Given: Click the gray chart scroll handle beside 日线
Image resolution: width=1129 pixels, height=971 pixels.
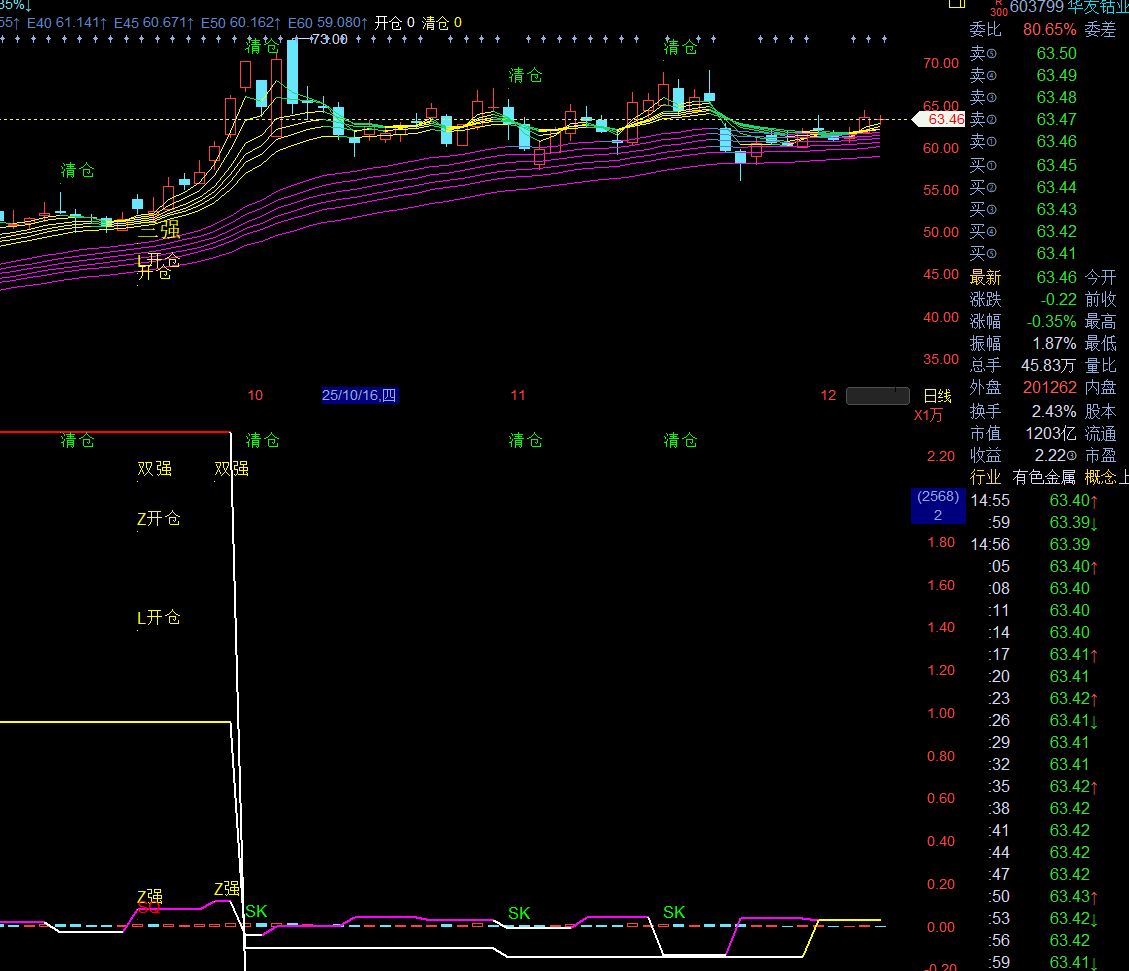Looking at the screenshot, I should click(878, 396).
